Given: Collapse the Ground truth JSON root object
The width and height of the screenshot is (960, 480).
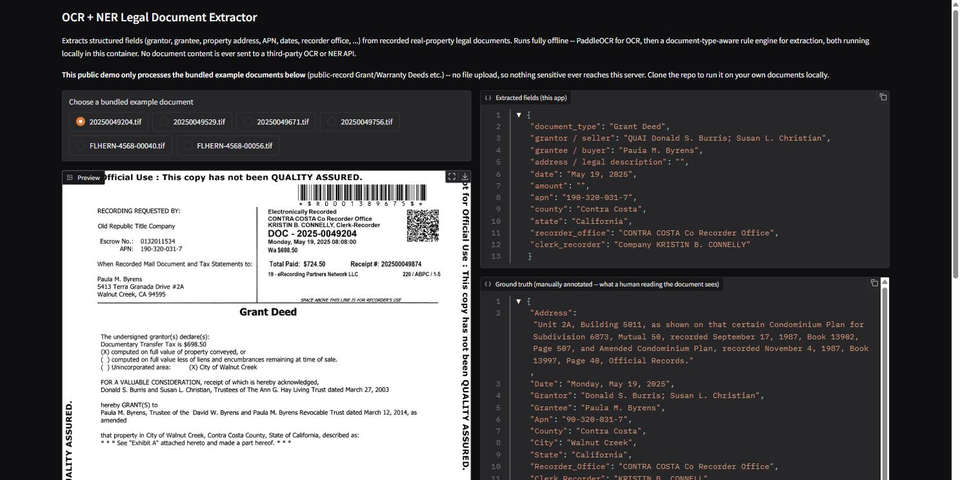Looking at the screenshot, I should tap(519, 301).
